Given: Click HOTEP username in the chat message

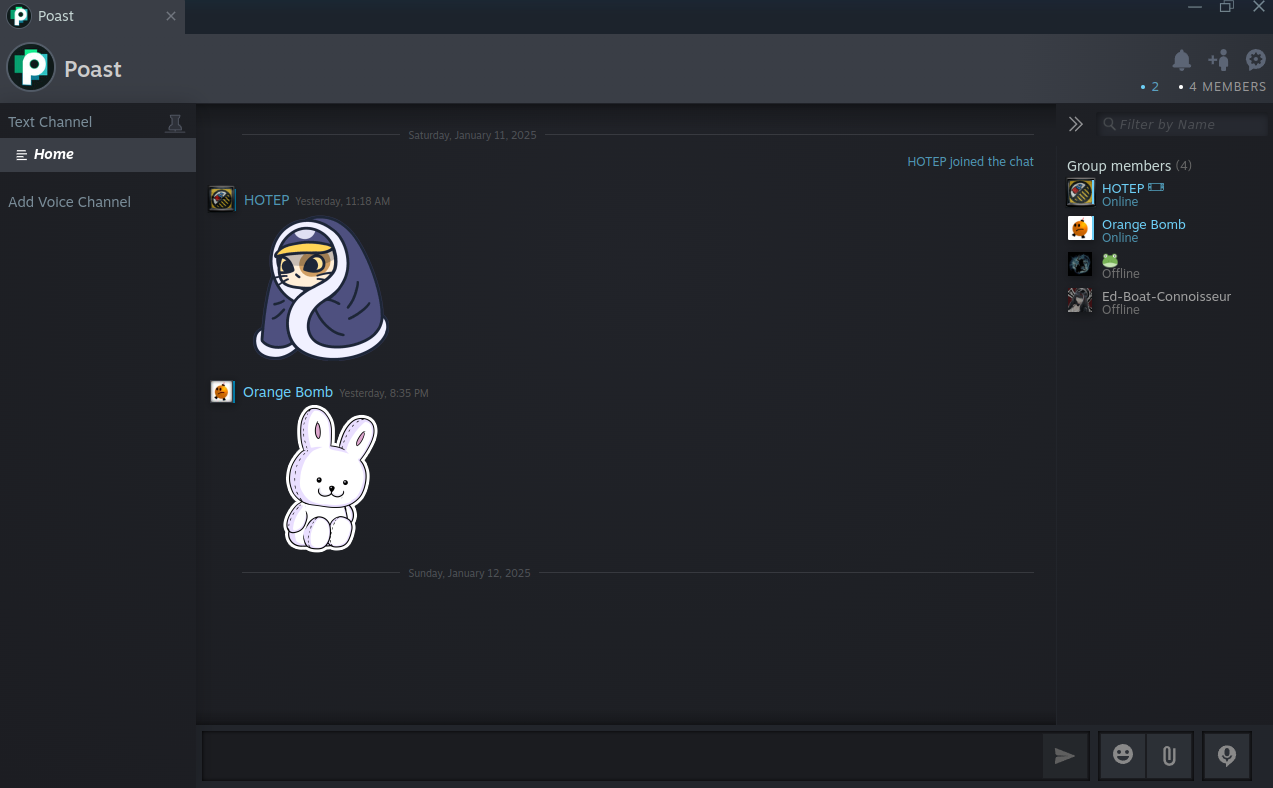Looking at the screenshot, I should [266, 200].
